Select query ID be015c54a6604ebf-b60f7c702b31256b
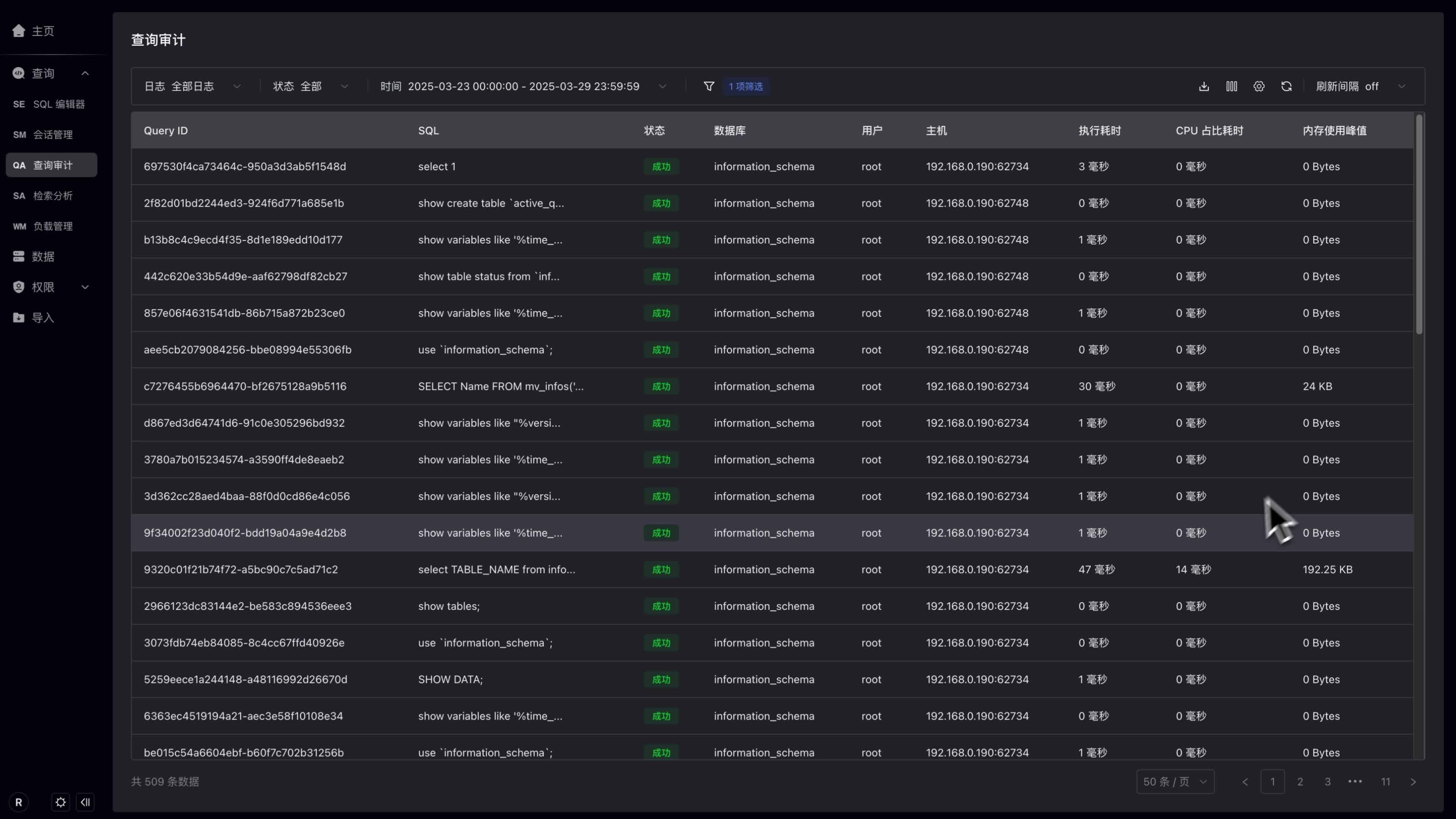1456x819 pixels. pos(243,753)
